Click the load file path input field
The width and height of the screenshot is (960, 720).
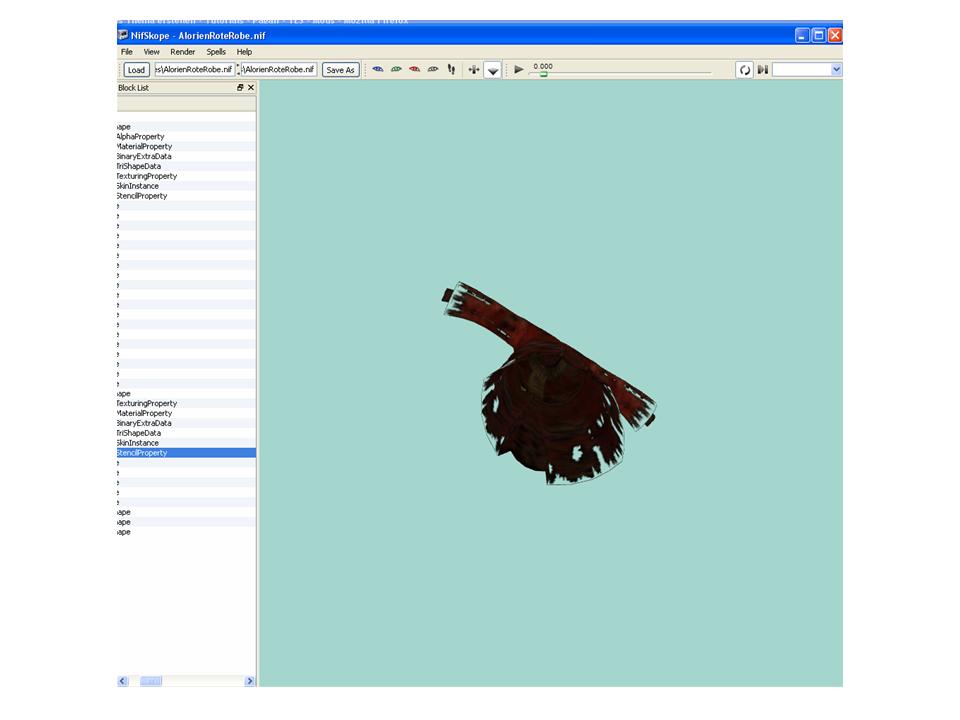point(195,69)
